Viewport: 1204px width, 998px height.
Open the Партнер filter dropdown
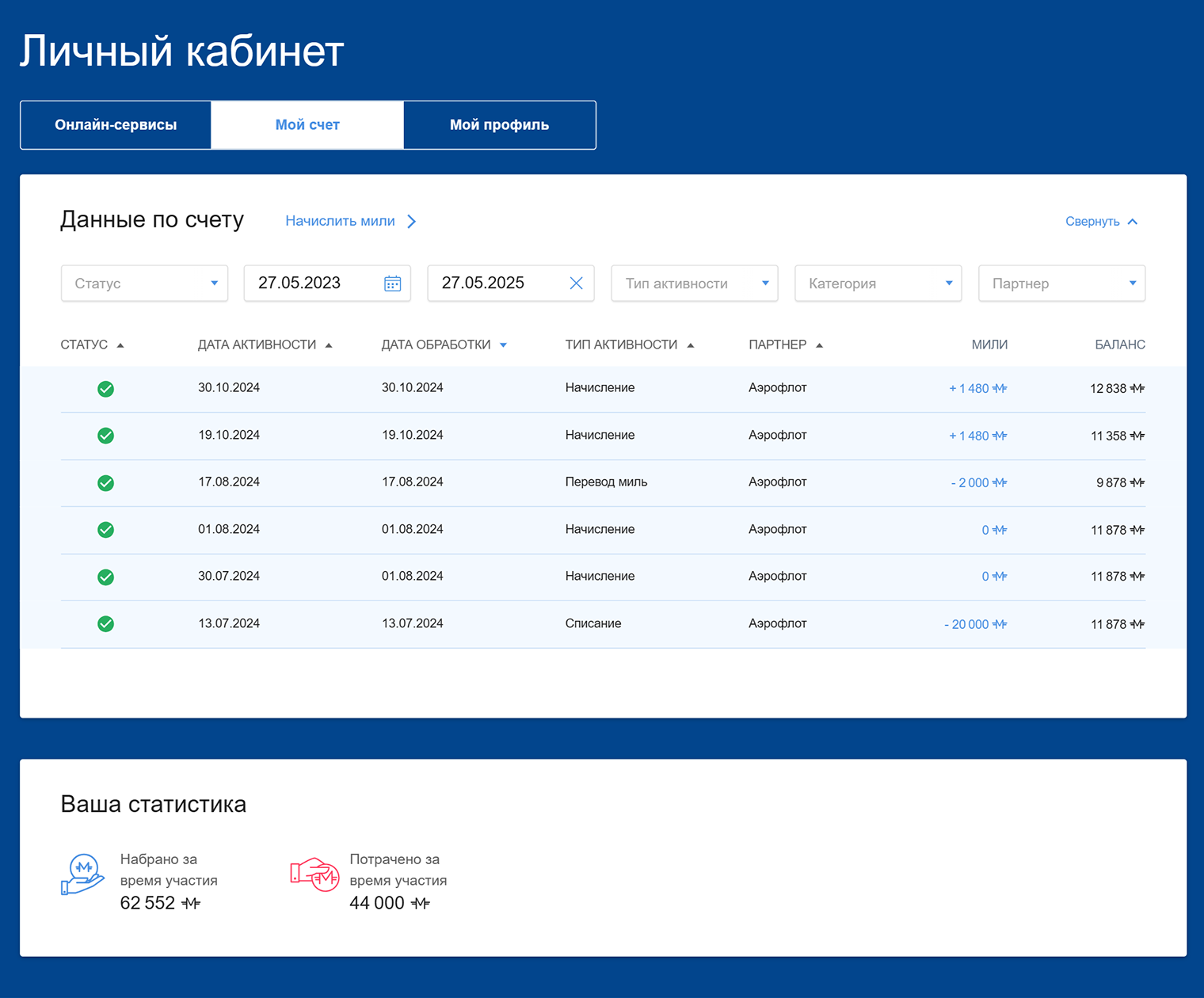[x=1061, y=284]
